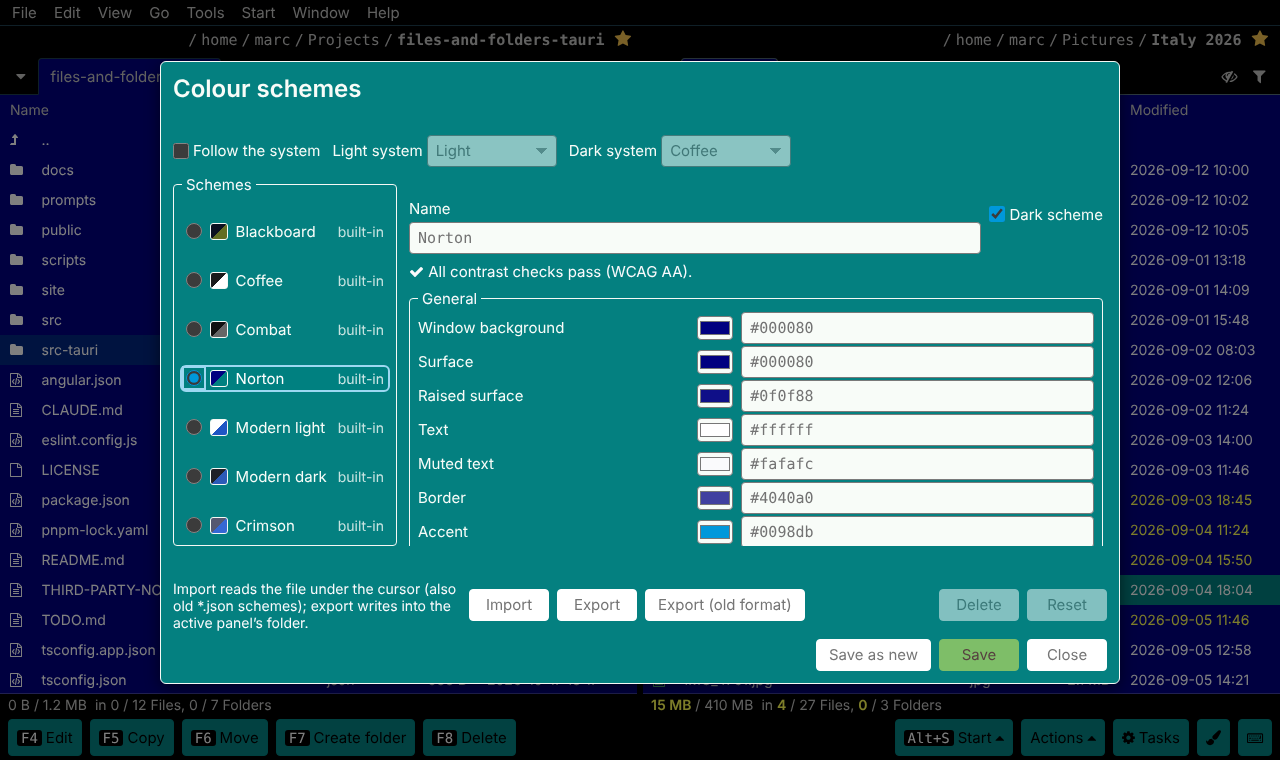The width and height of the screenshot is (1280, 760).
Task: Open the Tools menu
Action: [205, 13]
